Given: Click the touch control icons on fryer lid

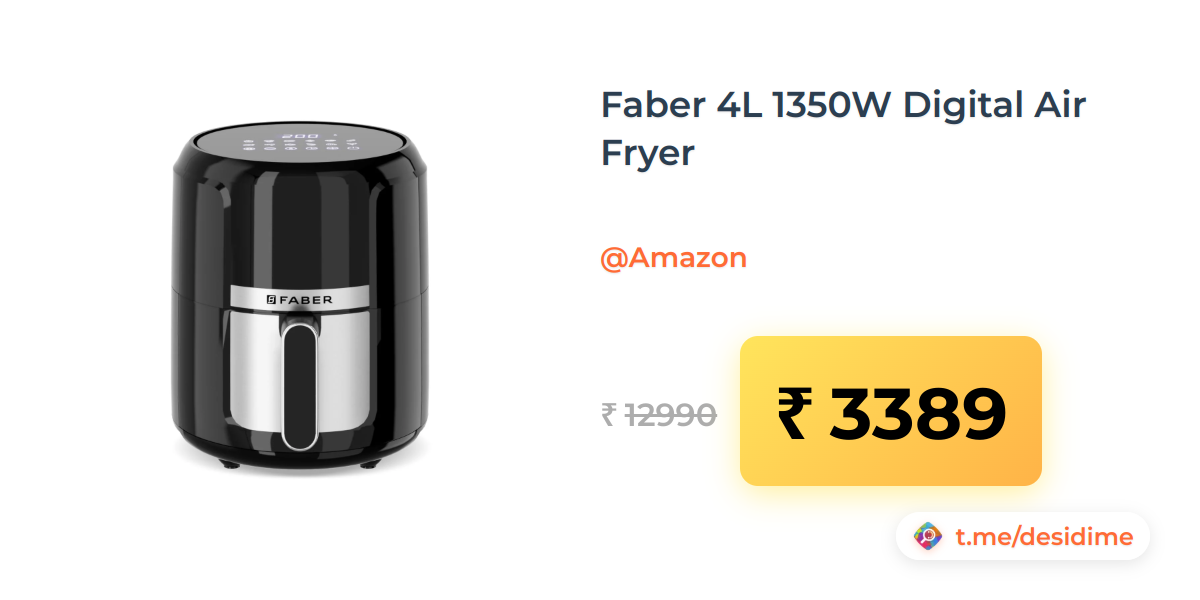Looking at the screenshot, I should click(301, 147).
